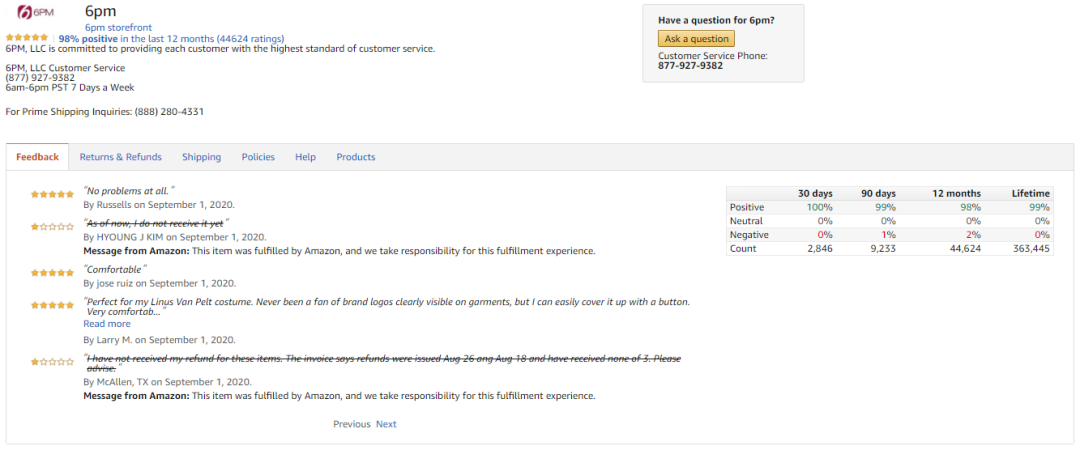Click five-star rating of Russells' review
This screenshot has height=450, width=1080.
[x=52, y=194]
